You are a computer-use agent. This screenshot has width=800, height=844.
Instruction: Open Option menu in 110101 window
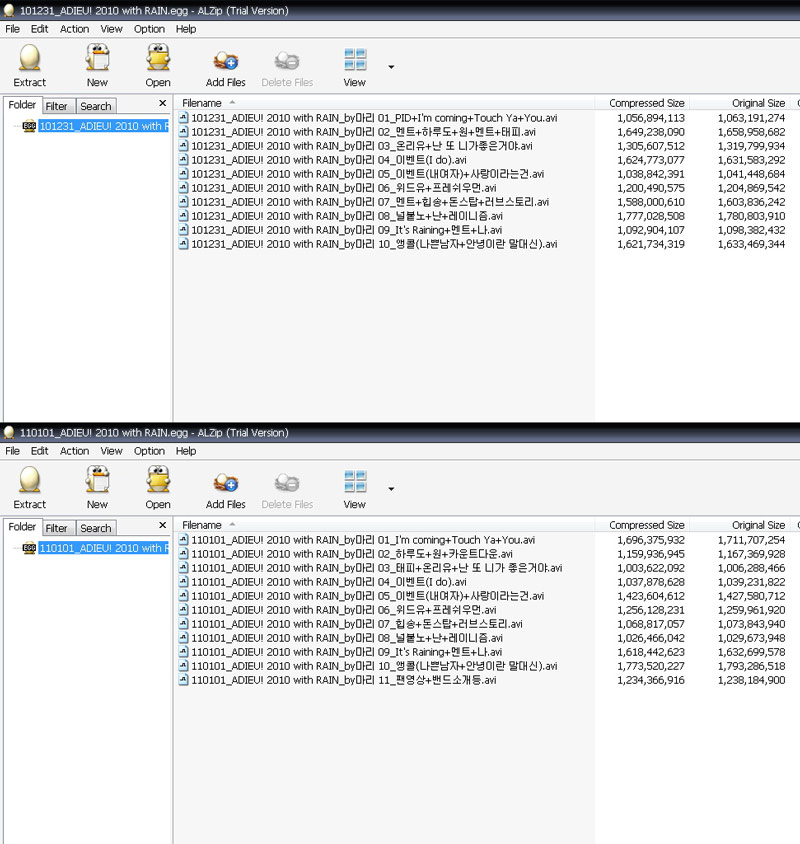point(149,451)
